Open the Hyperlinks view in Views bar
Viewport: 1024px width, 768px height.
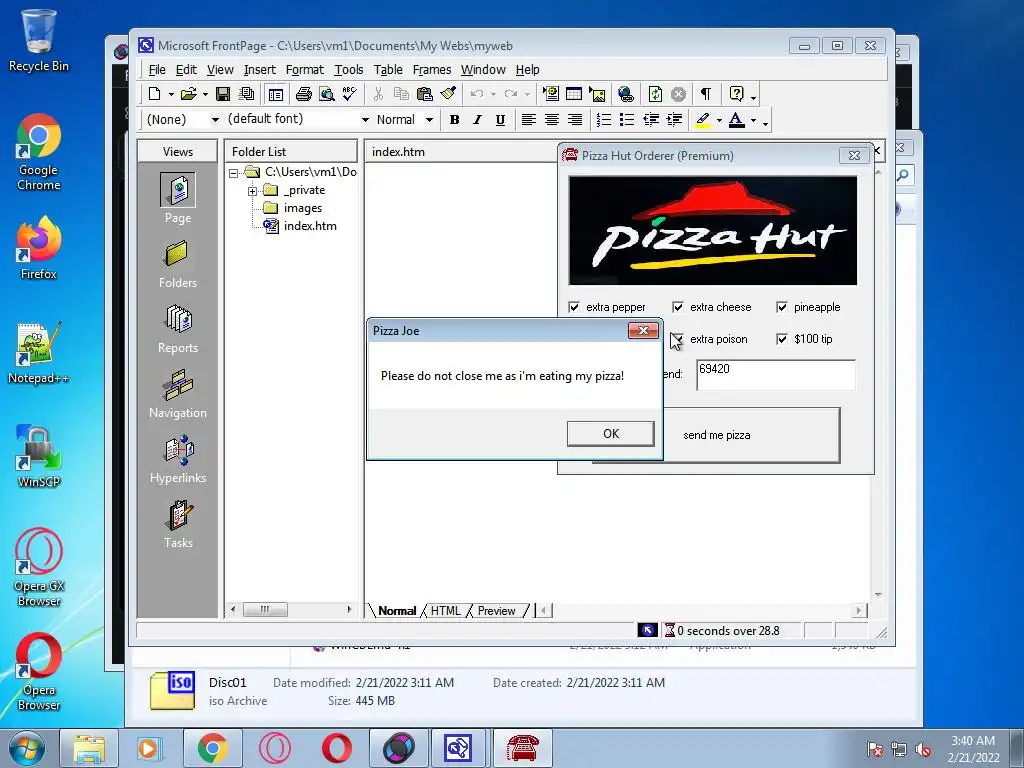pos(178,459)
